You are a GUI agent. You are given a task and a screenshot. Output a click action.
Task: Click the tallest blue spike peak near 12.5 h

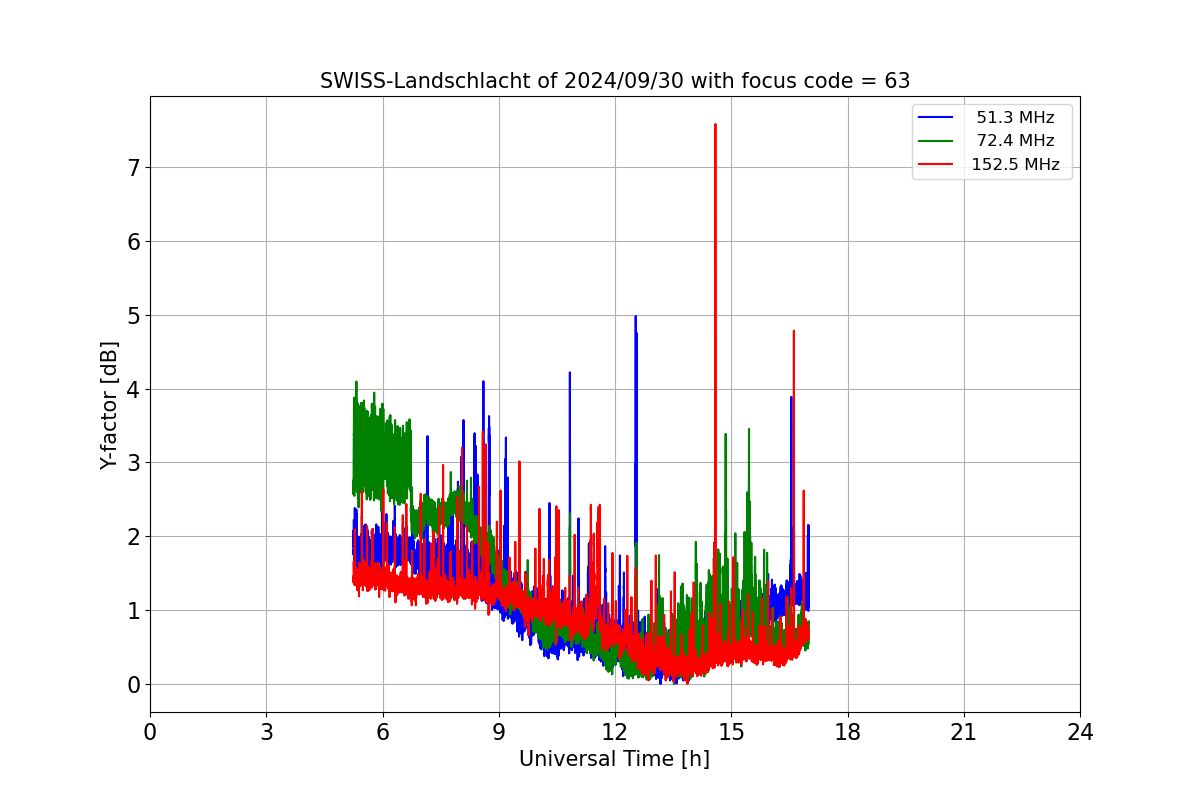635,317
